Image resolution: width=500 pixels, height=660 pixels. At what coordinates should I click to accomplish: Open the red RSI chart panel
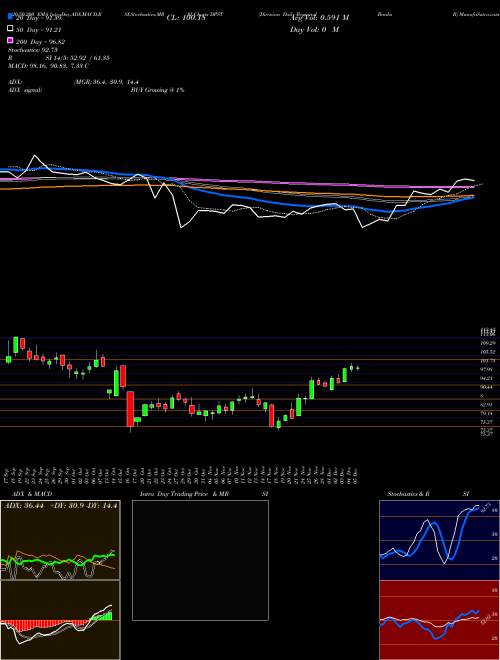pyautogui.click(x=439, y=620)
